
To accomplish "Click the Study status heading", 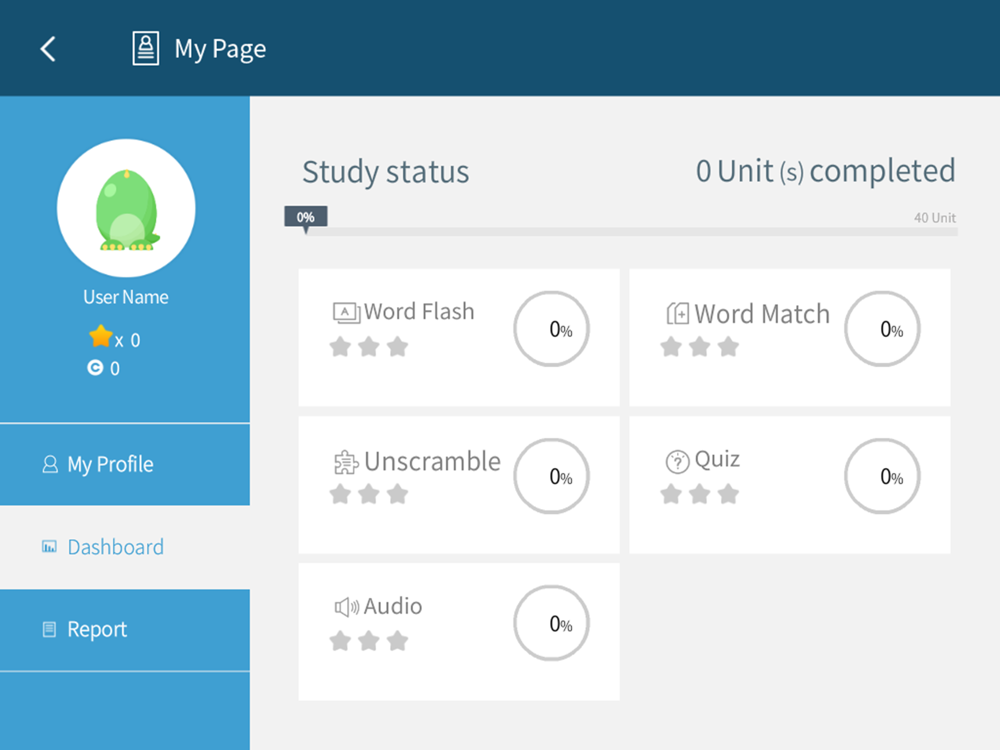I will tap(386, 172).
